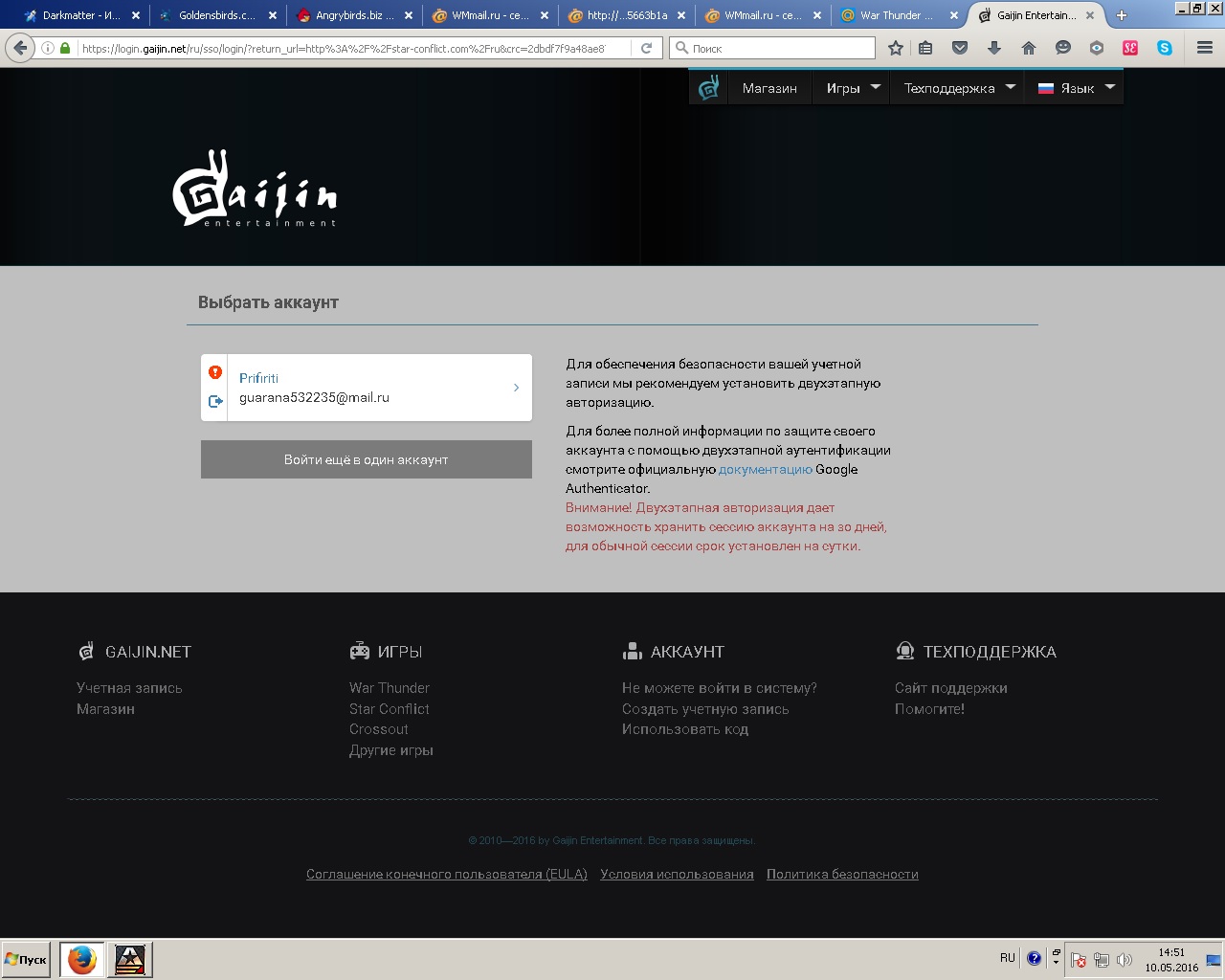This screenshot has height=980, width=1225.
Task: Switch to the Goldensbirds tab
Action: [217, 15]
